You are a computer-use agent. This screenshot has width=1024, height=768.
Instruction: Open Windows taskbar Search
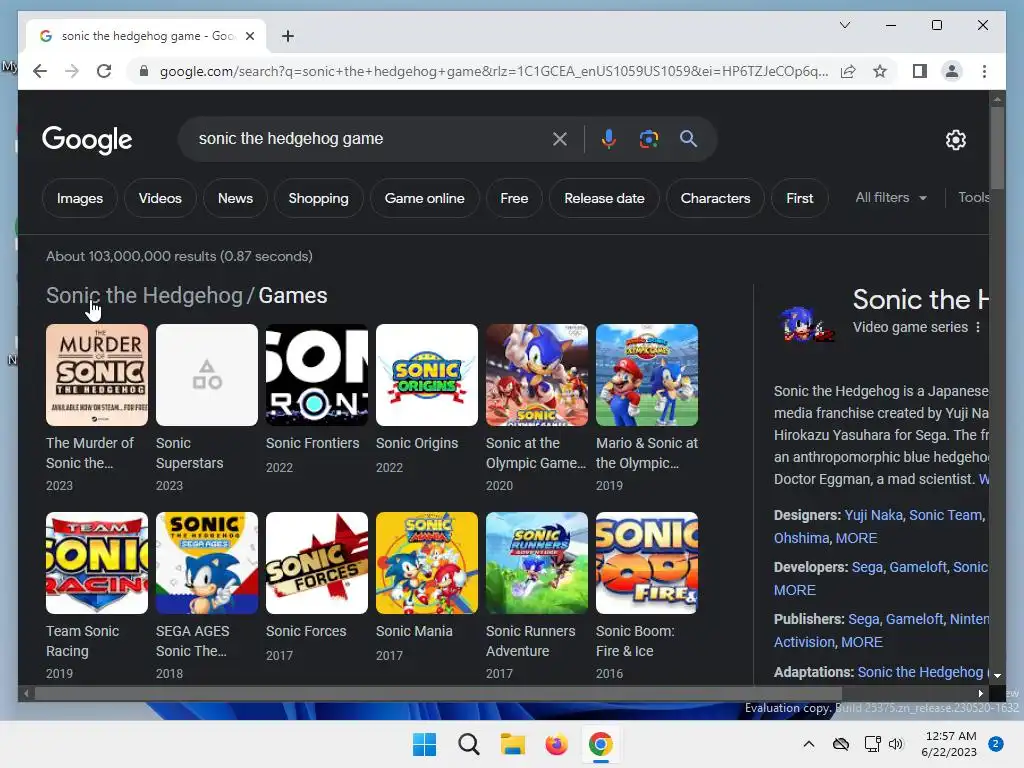coord(468,744)
